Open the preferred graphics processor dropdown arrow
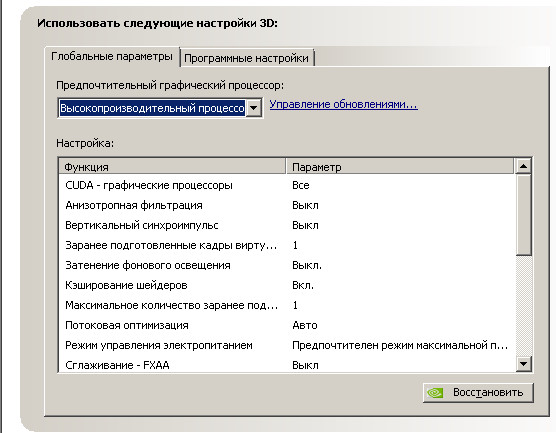The height and width of the screenshot is (433, 556). tap(254, 108)
